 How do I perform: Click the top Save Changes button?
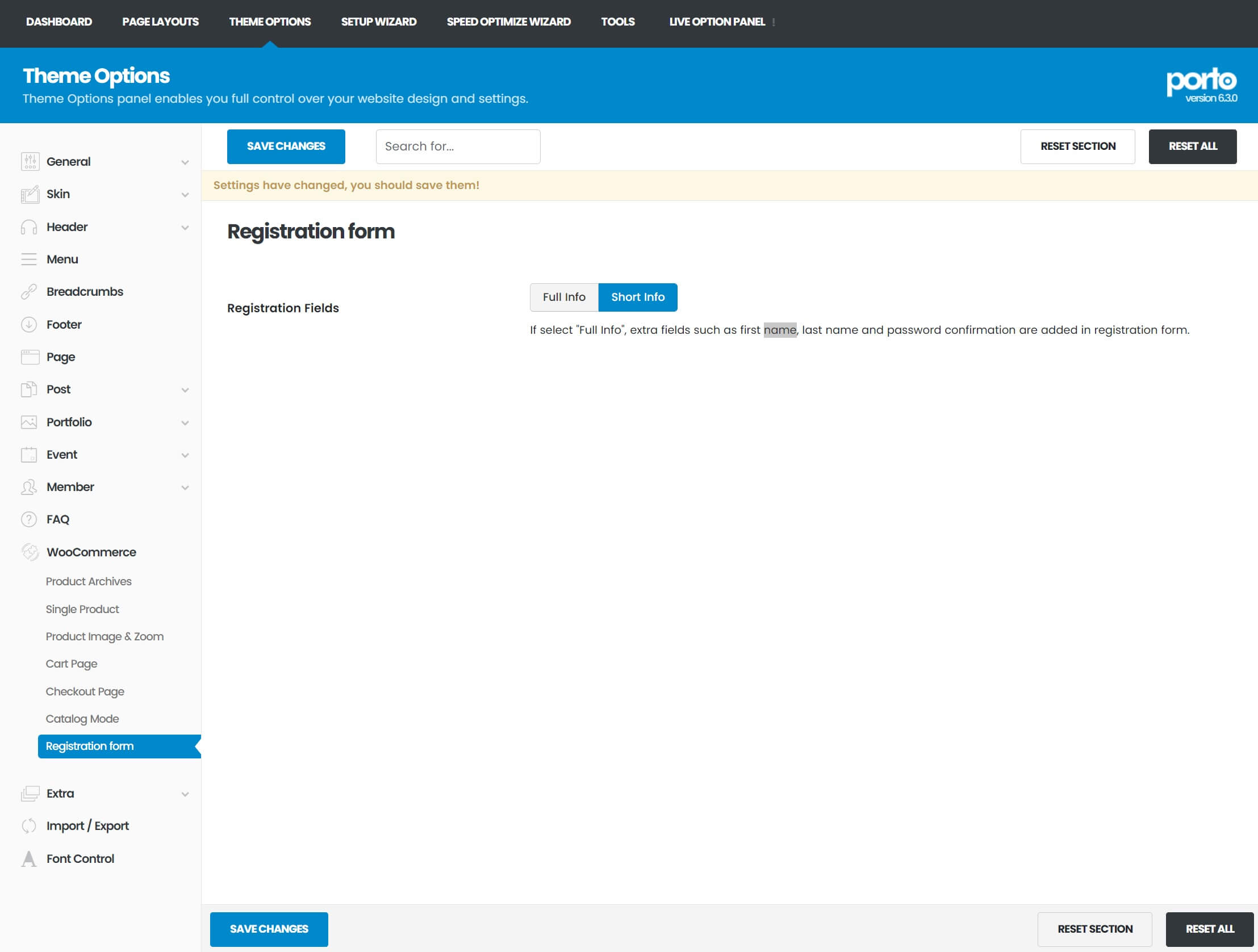pos(286,146)
